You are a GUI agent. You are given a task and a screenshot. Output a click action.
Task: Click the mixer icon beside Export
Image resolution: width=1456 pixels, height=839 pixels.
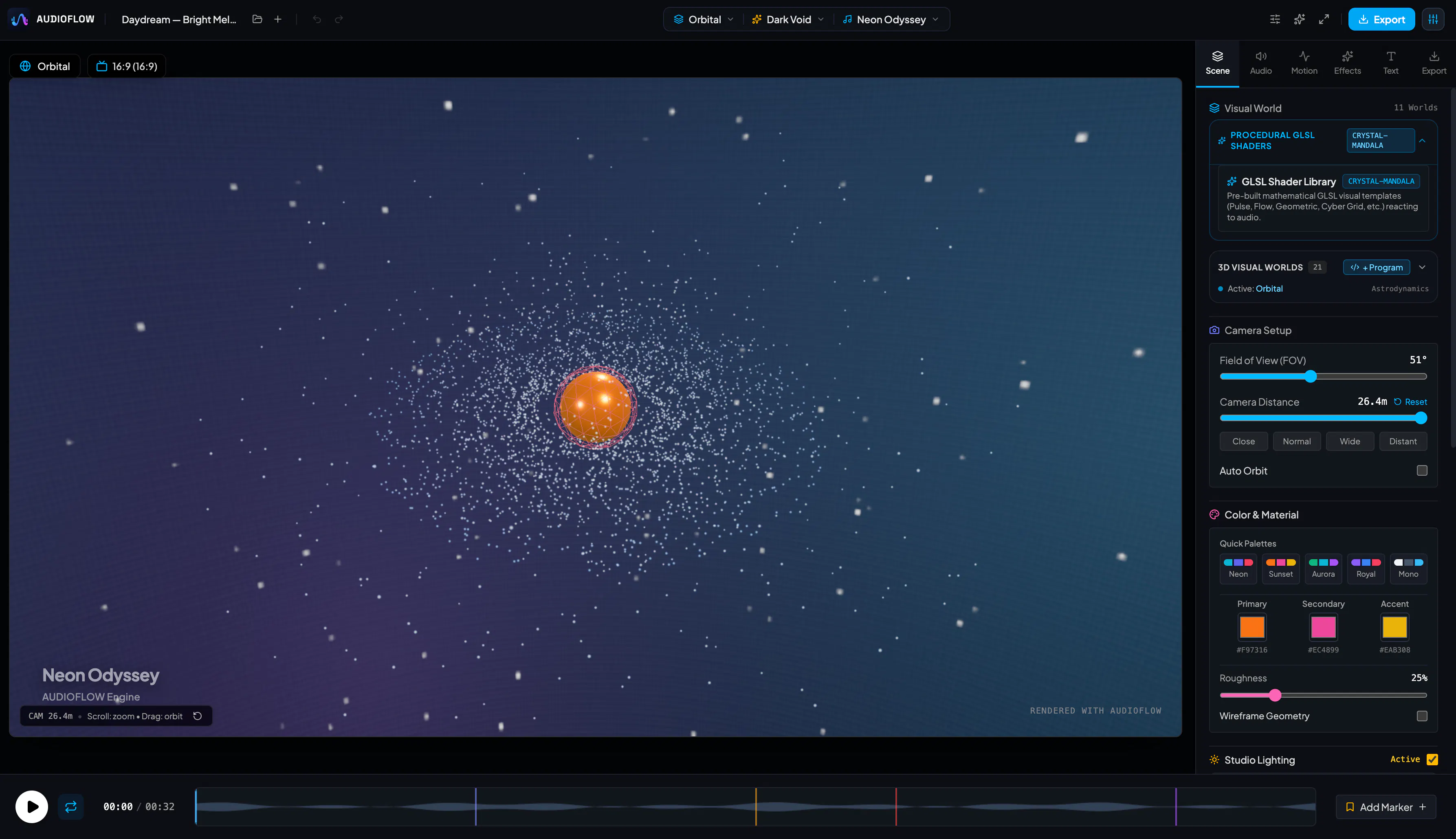click(1433, 19)
